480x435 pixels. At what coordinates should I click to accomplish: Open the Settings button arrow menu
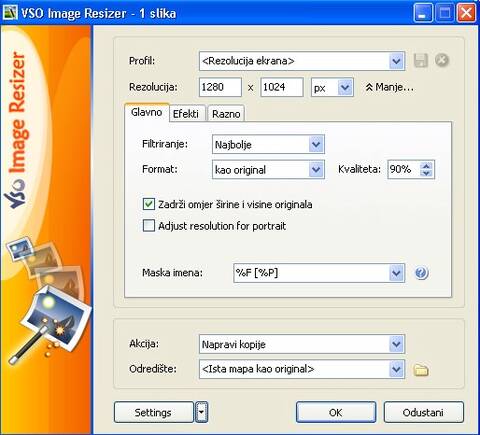click(x=201, y=412)
